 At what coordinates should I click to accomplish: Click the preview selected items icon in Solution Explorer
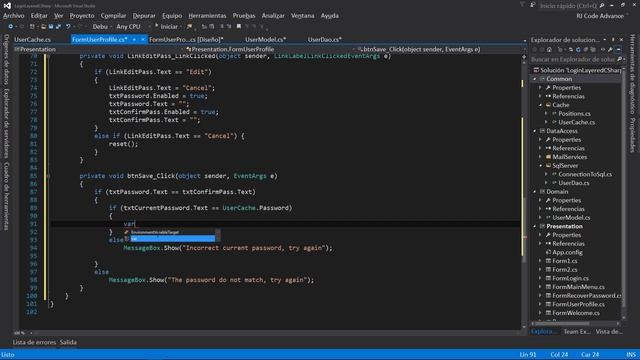pos(618,50)
